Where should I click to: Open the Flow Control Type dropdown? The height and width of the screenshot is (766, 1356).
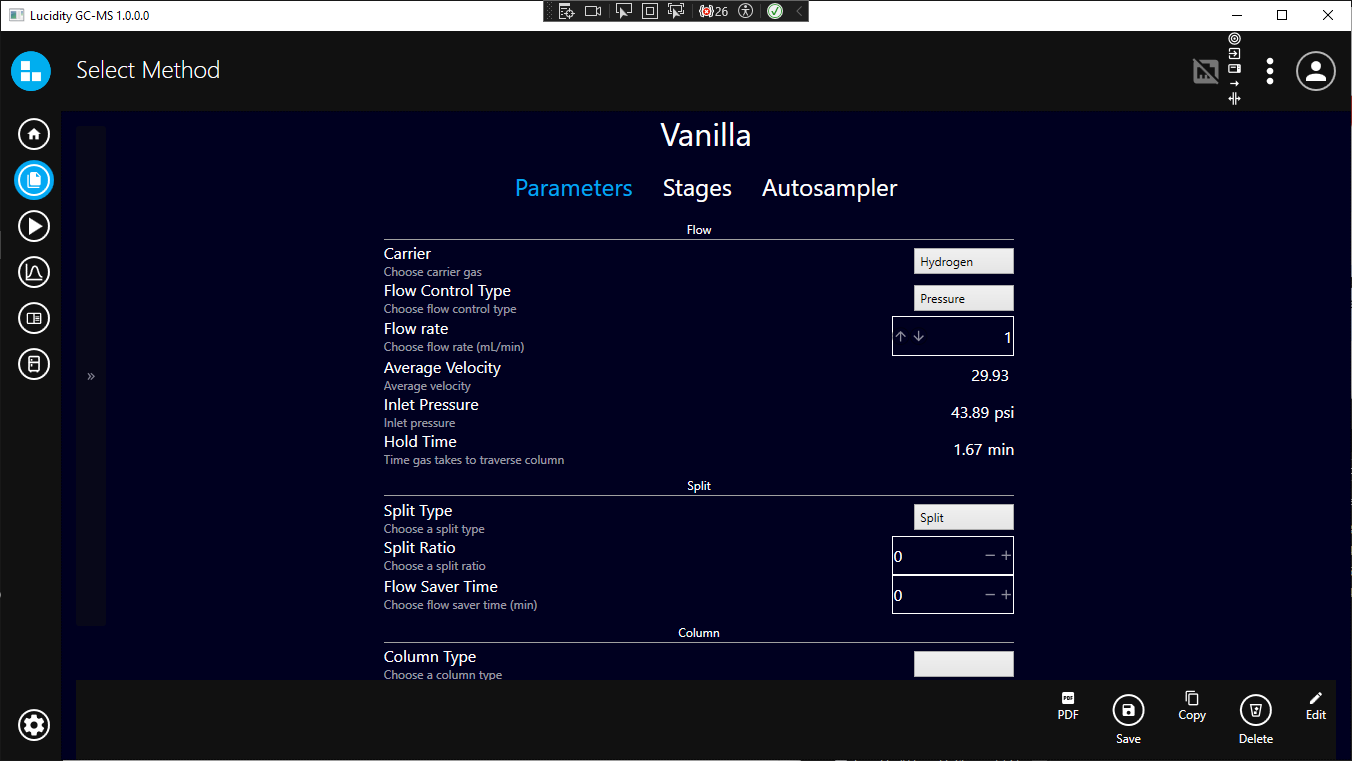coord(963,298)
